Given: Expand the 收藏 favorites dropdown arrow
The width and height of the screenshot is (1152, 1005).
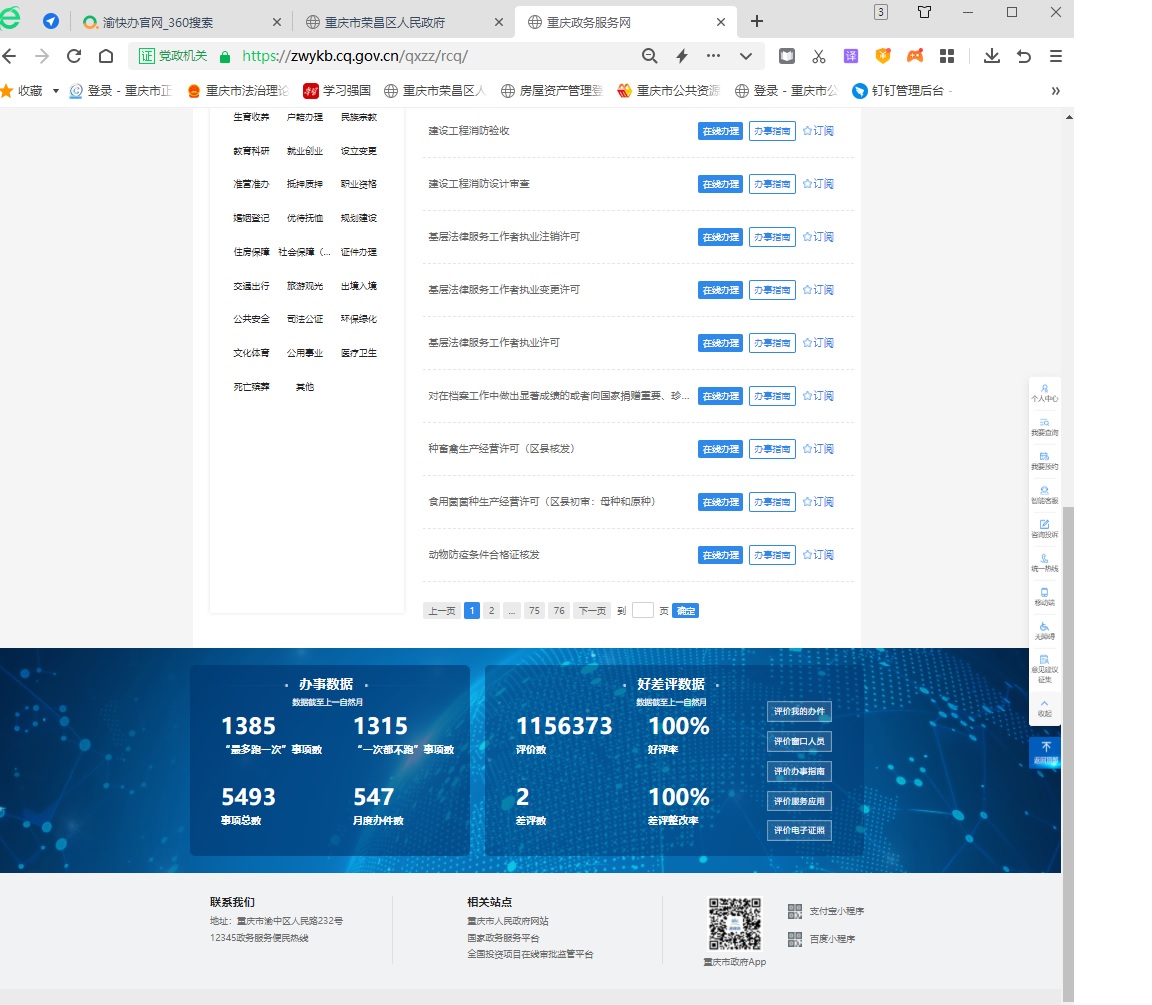Looking at the screenshot, I should click(x=55, y=91).
